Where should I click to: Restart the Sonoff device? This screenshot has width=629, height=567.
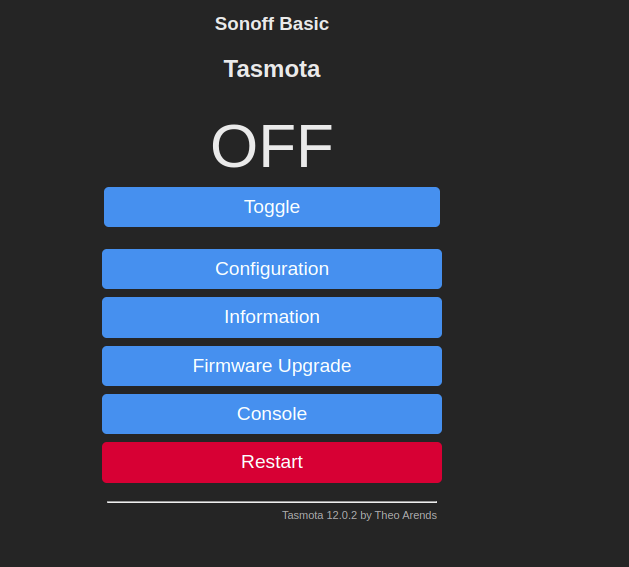pyautogui.click(x=272, y=462)
